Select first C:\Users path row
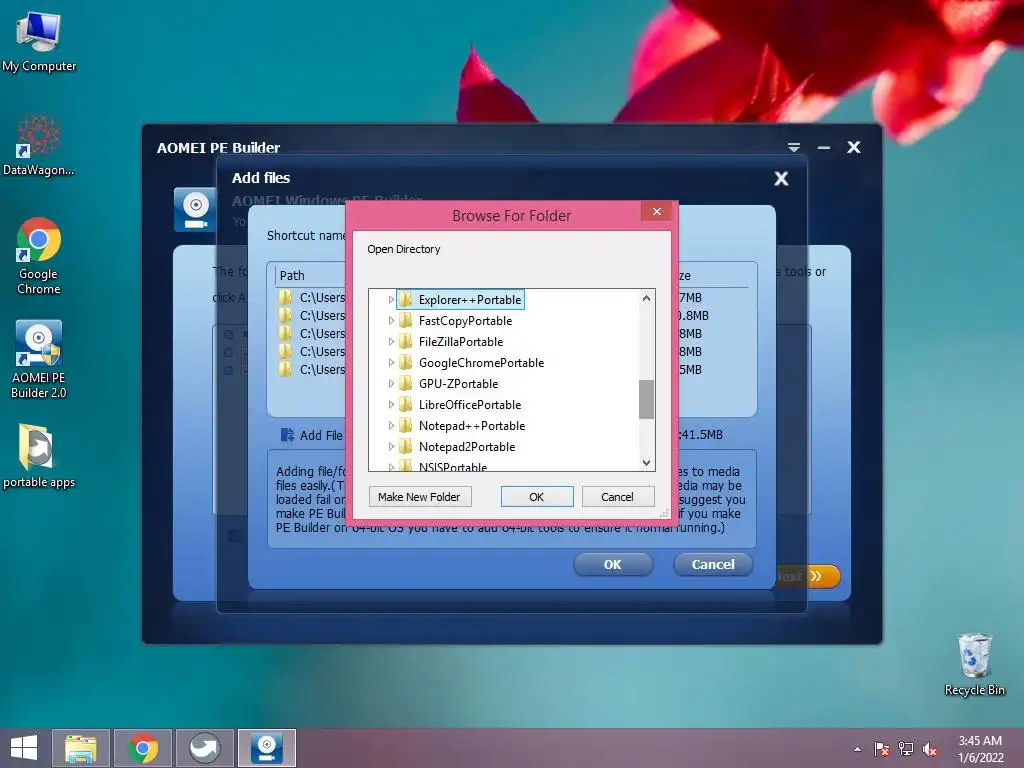 click(312, 298)
